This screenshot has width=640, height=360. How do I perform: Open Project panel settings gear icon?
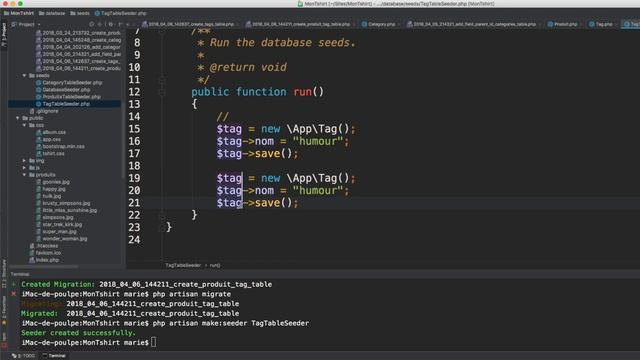(x=111, y=24)
